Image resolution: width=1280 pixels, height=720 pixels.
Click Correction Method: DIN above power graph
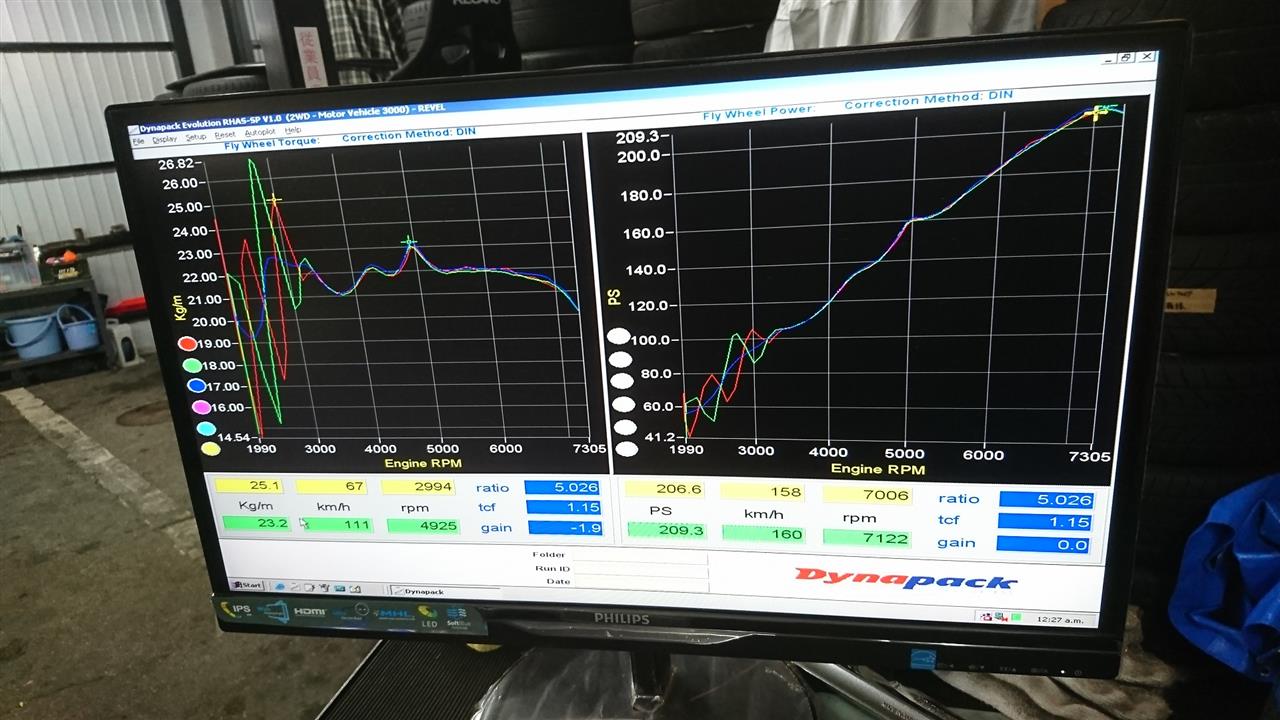coord(928,100)
